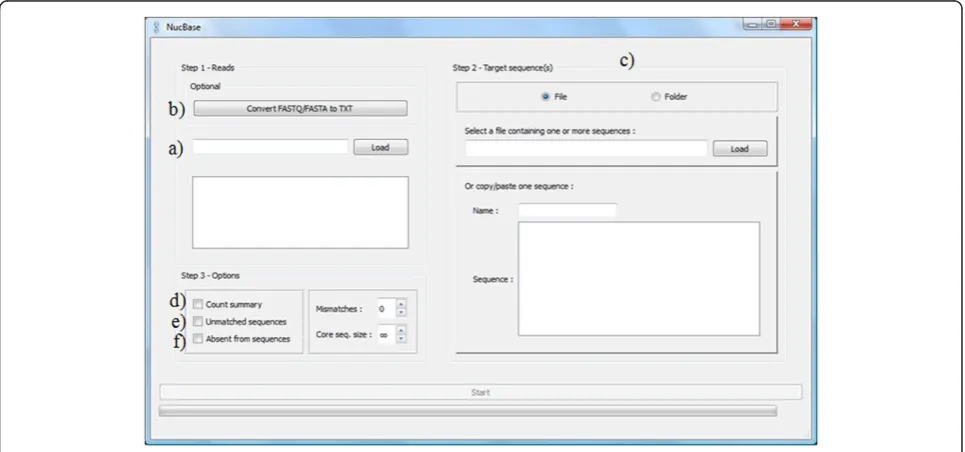Click the 'Step 3 - Options' label
Viewport: 965px width, 452px height.
(x=210, y=275)
